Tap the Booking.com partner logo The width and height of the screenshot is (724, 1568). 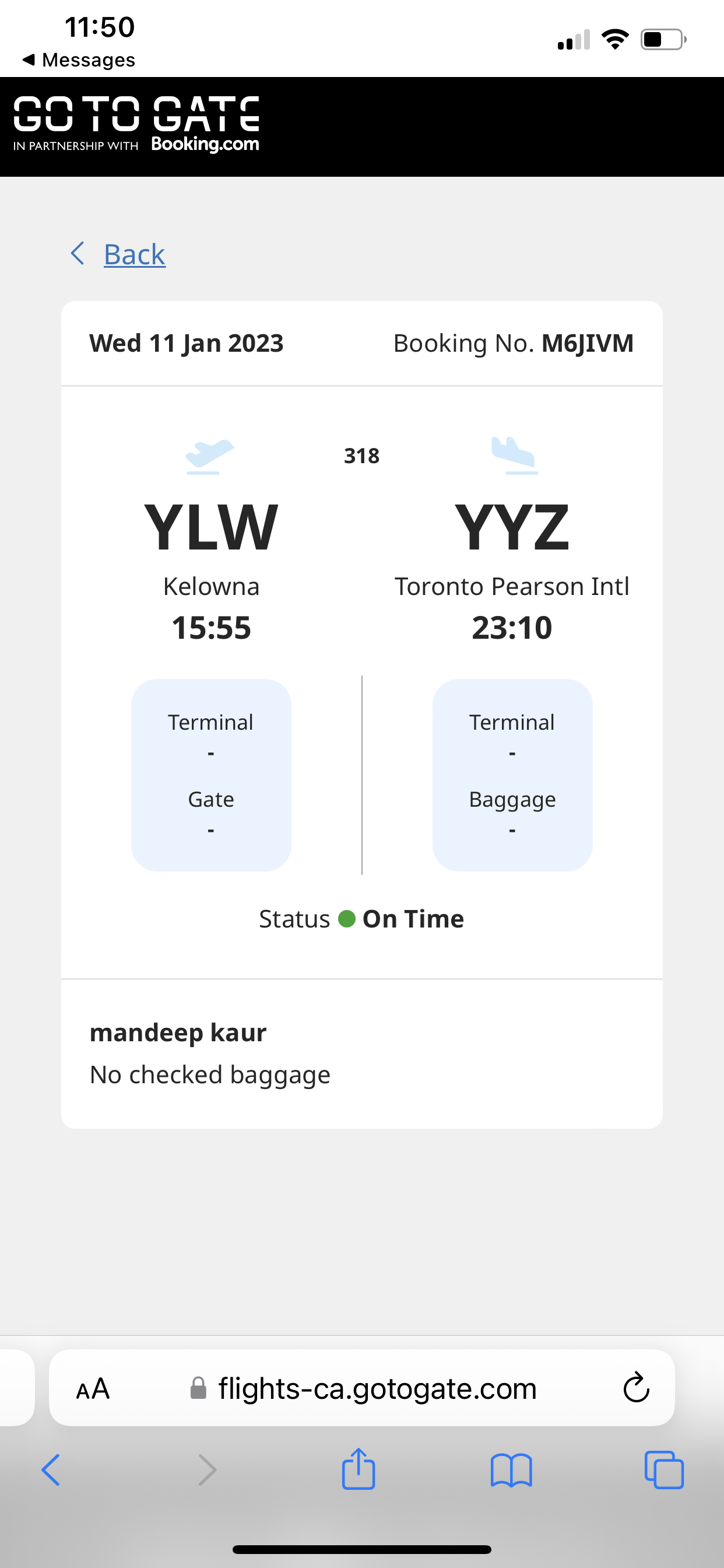coord(205,144)
